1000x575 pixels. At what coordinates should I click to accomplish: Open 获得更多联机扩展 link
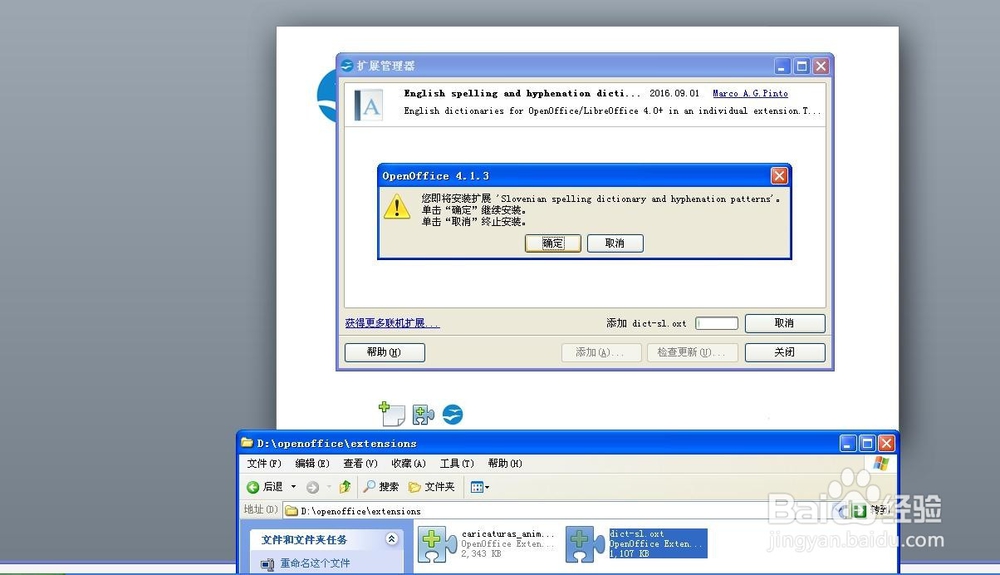(x=392, y=323)
